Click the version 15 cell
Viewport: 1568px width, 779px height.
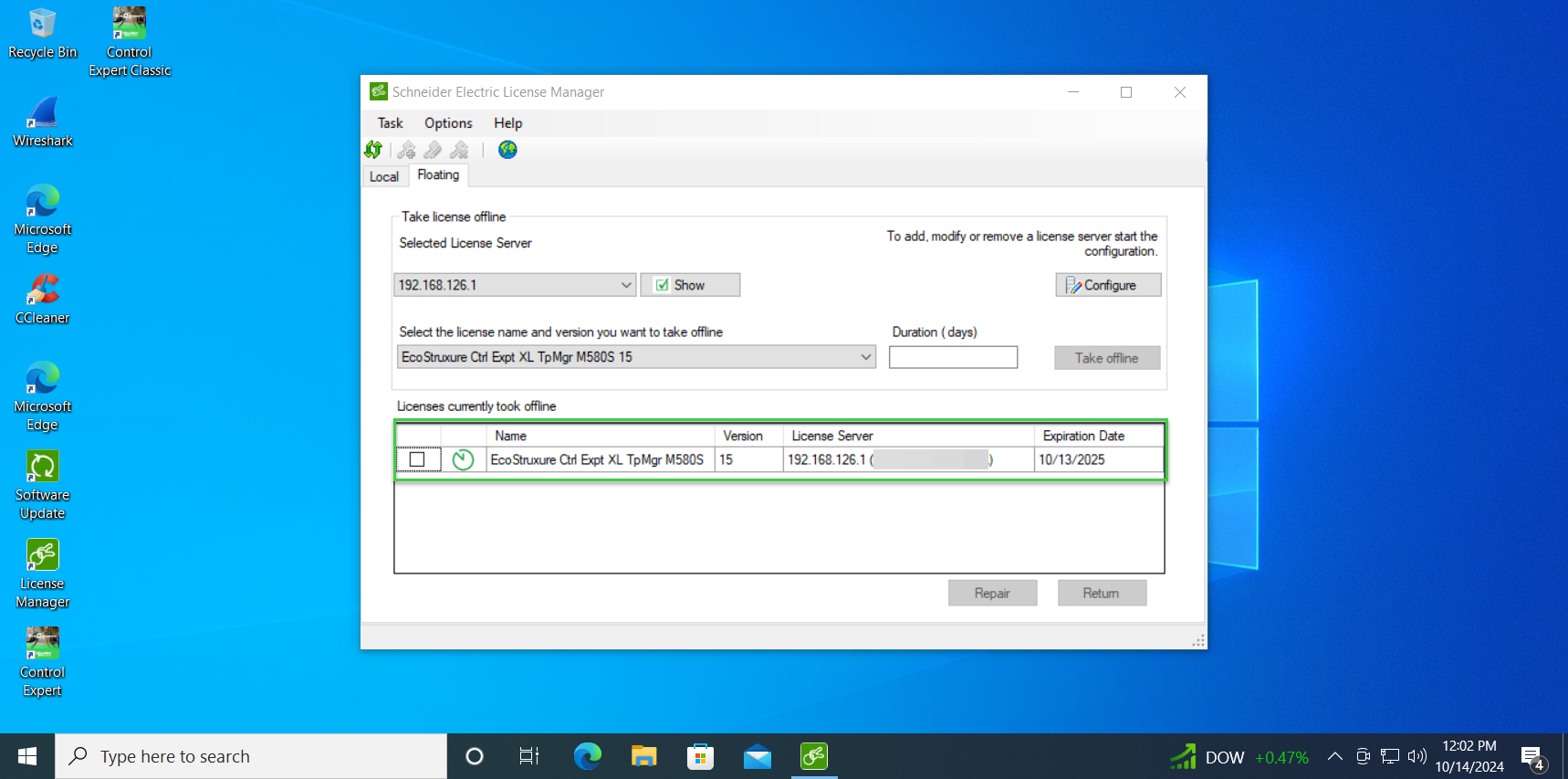click(x=749, y=459)
